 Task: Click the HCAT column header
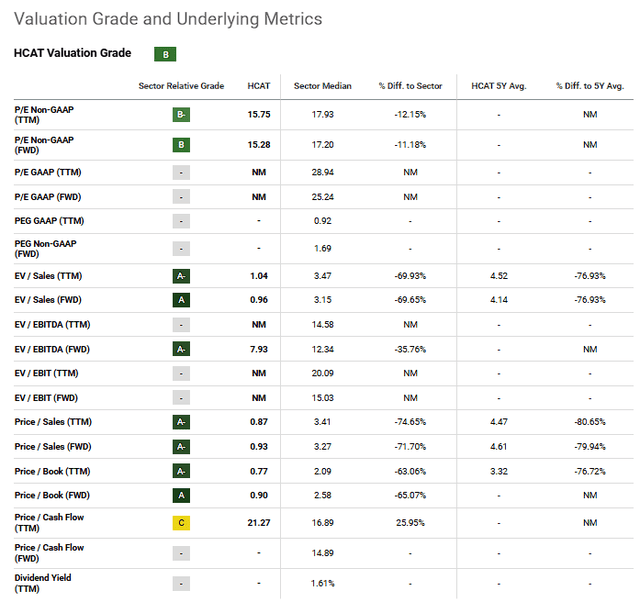point(259,86)
